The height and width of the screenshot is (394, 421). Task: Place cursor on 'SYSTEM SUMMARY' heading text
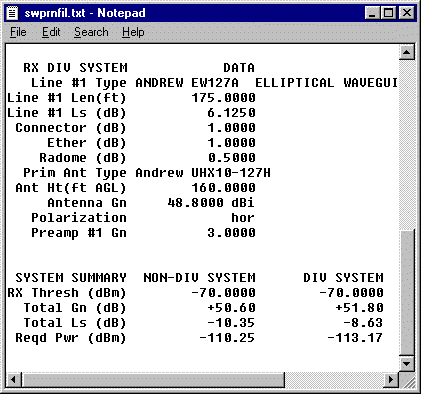point(71,278)
